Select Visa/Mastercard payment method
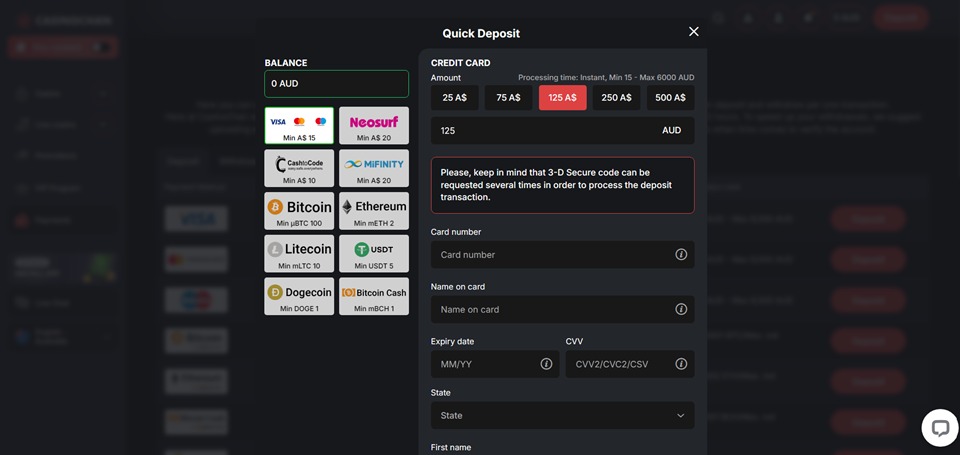 pyautogui.click(x=299, y=126)
